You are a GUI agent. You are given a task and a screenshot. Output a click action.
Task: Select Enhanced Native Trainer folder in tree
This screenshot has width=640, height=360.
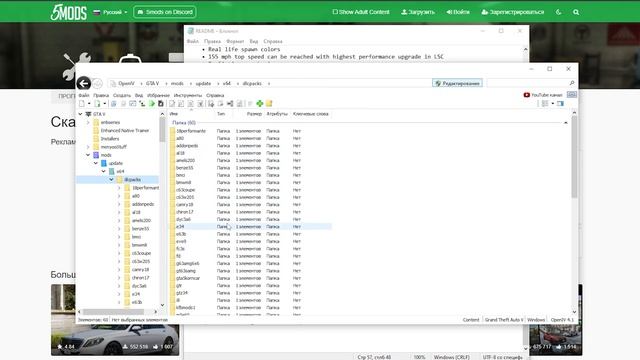[x=124, y=131]
